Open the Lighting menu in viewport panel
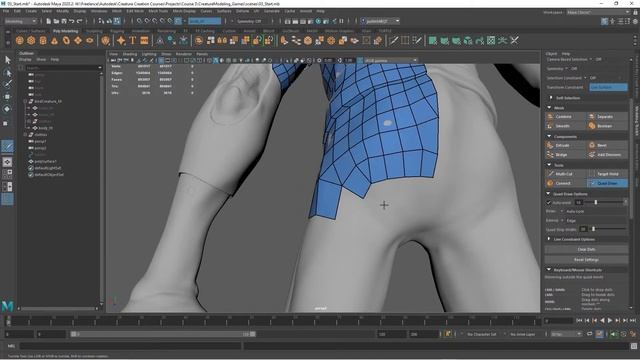640x360 pixels. [x=149, y=54]
